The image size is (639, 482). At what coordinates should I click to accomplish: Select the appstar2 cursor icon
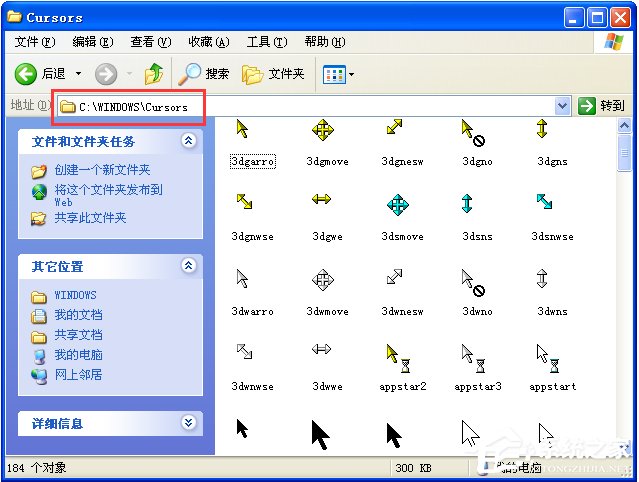[x=399, y=358]
